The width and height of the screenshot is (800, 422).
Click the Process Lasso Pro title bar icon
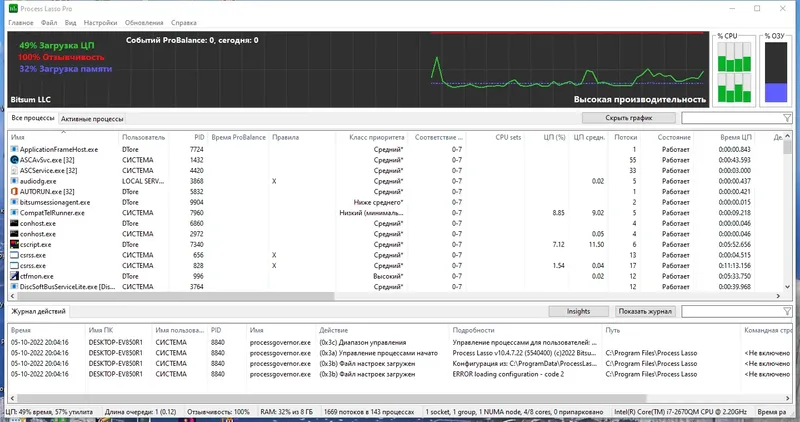point(13,9)
